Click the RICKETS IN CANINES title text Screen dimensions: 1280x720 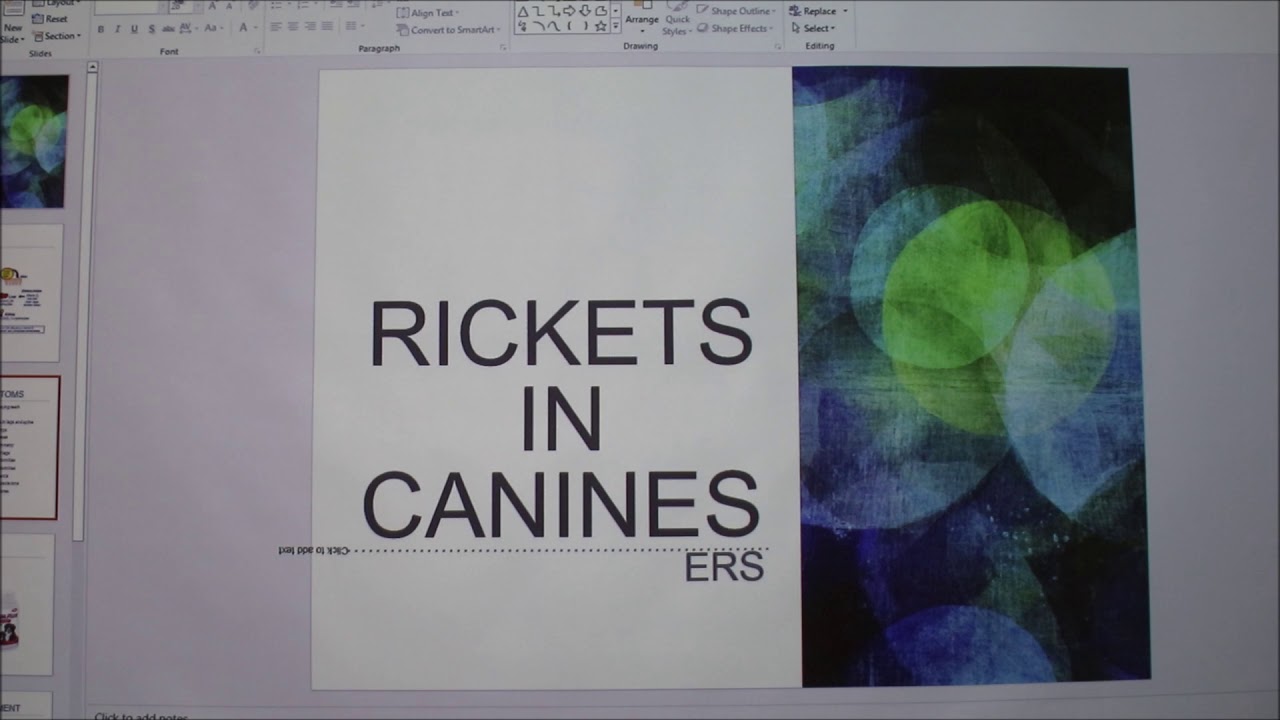point(561,419)
